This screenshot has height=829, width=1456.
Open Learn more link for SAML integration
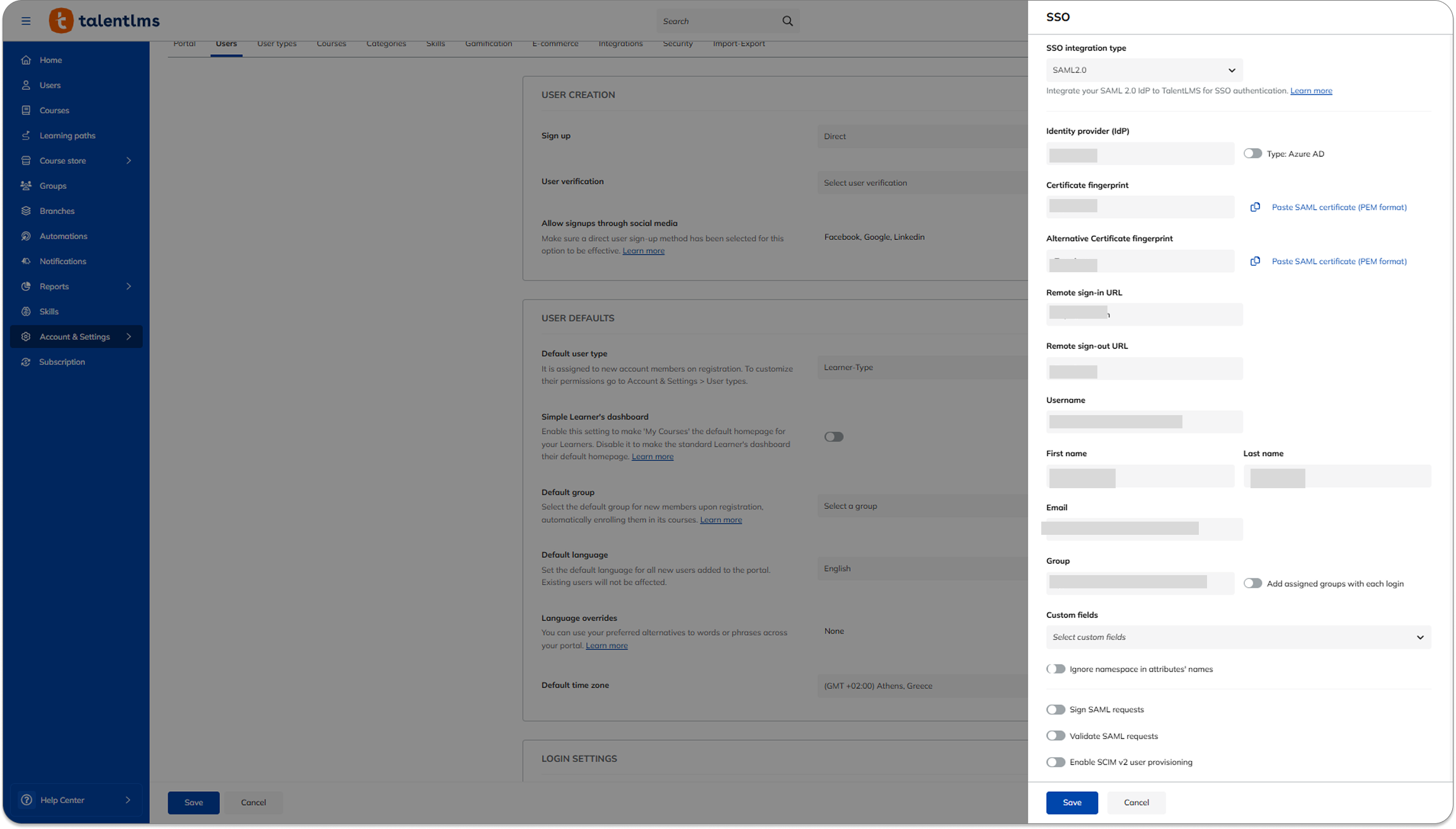coord(1311,91)
